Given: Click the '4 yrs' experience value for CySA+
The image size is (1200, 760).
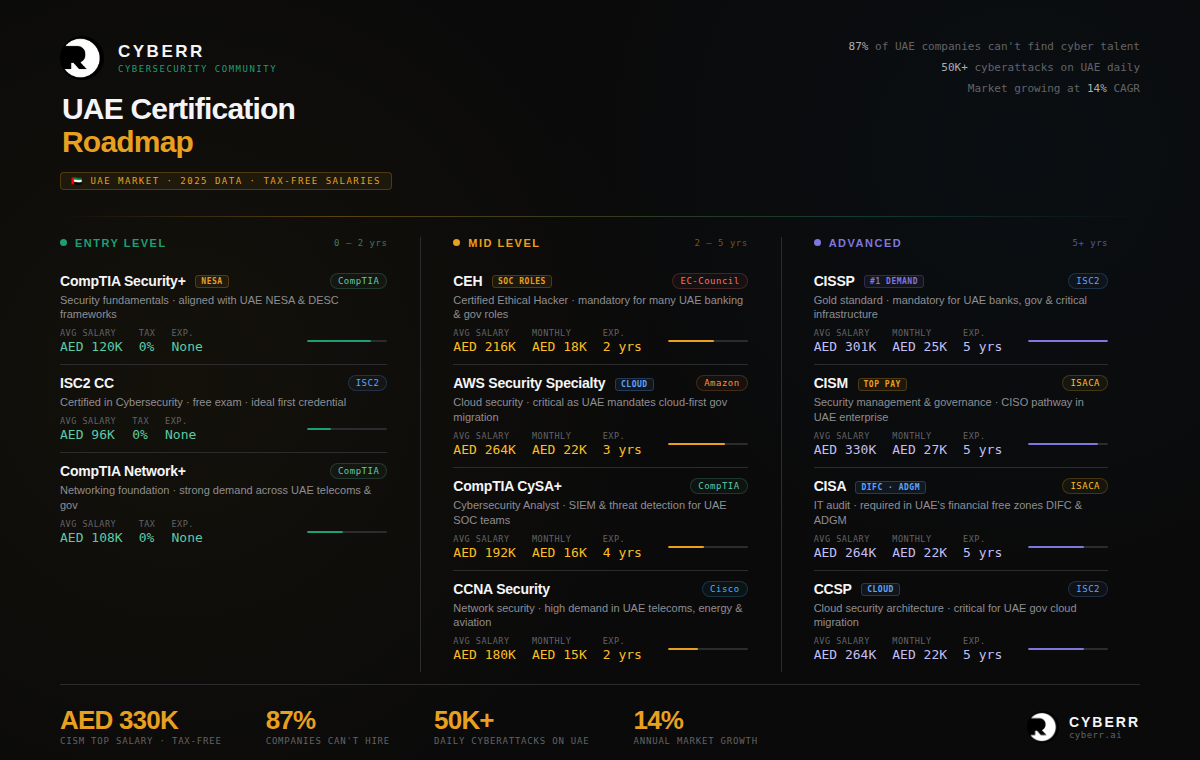Looking at the screenshot, I should [622, 553].
